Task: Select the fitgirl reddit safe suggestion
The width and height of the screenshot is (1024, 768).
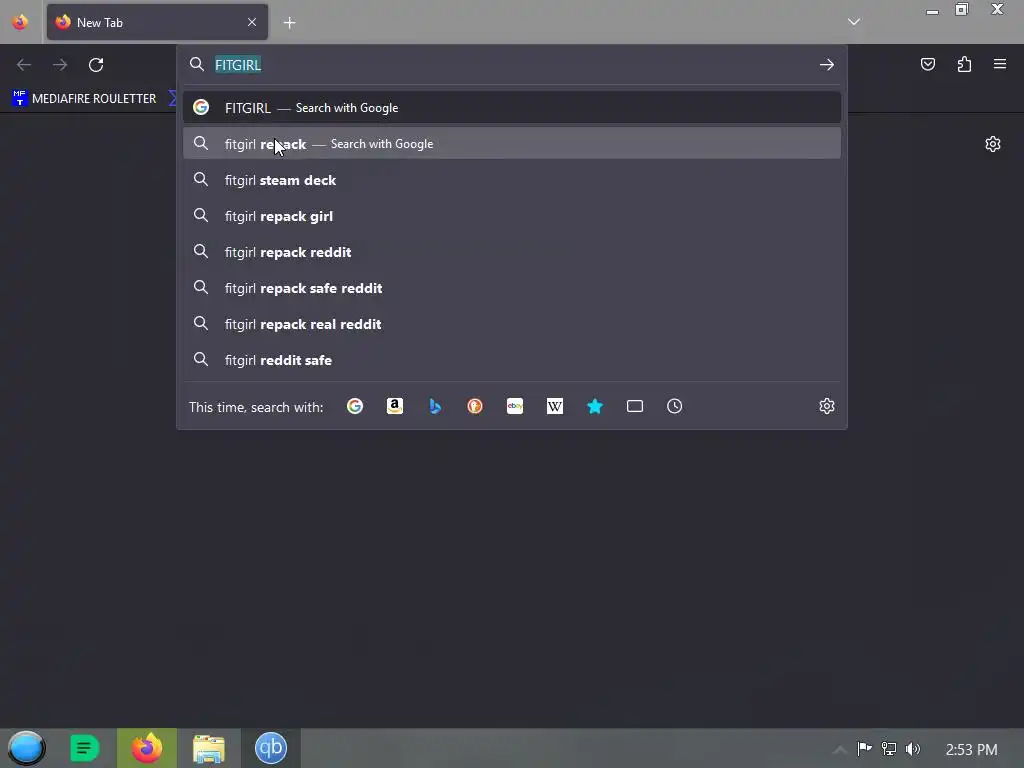Action: [512, 360]
